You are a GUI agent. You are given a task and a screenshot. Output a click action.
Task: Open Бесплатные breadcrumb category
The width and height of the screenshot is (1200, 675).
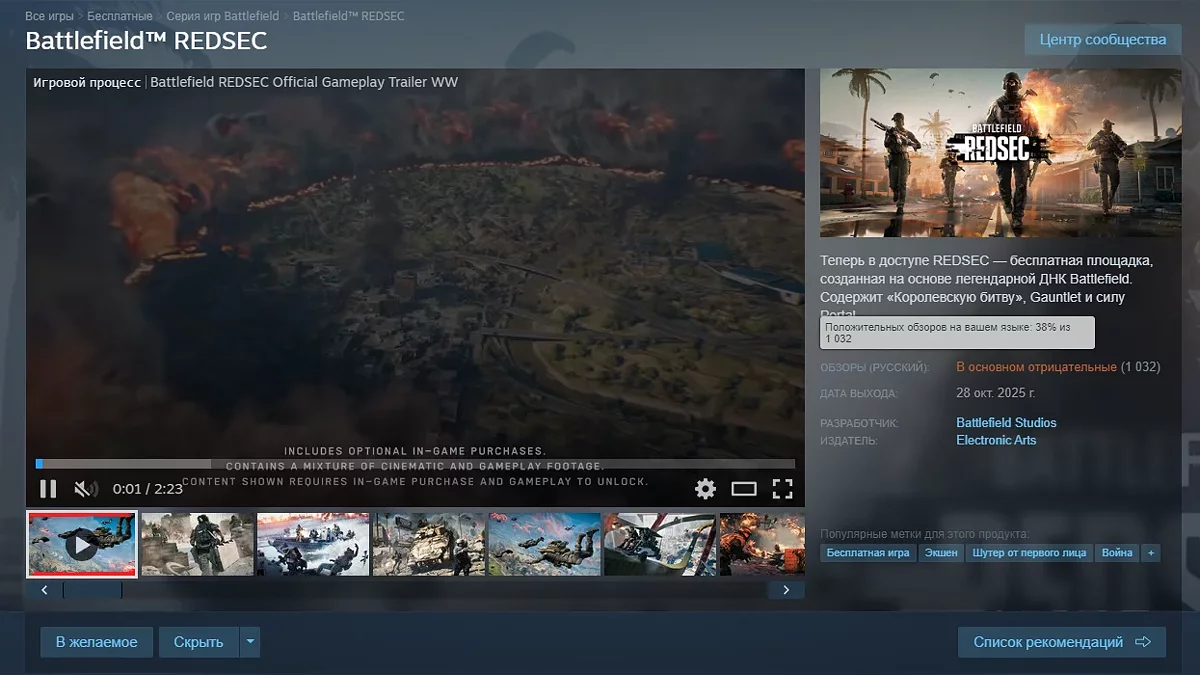(120, 16)
